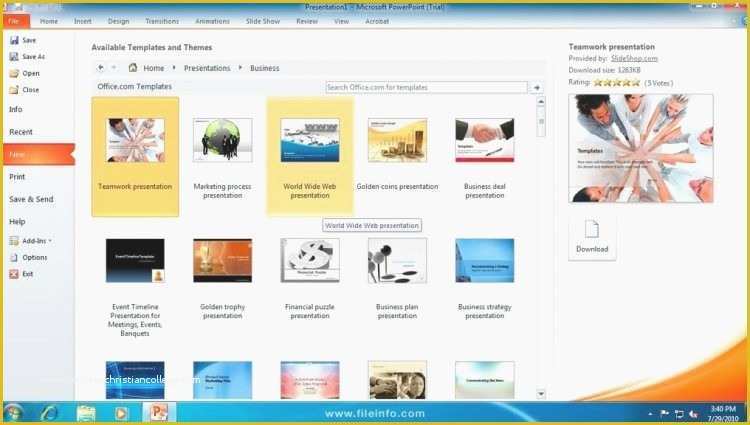This screenshot has width=750, height=425.
Task: Select the World Wide Web presentation template
Action: [310, 157]
